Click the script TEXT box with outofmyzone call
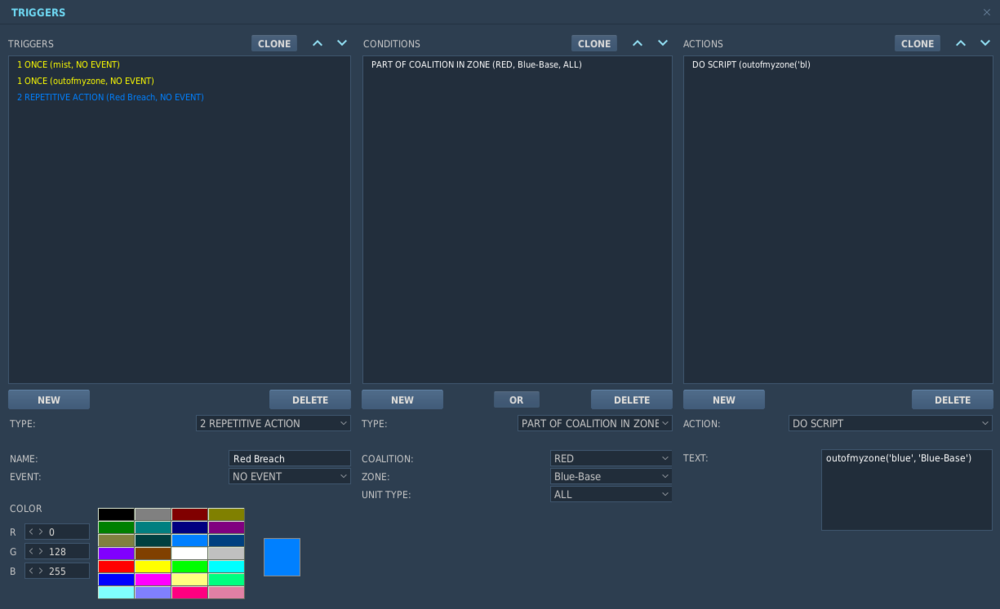Screen dimensions: 1000x609 pos(907,490)
